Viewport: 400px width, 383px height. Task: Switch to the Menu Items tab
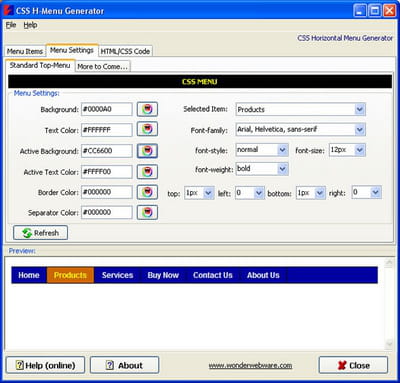coord(25,51)
